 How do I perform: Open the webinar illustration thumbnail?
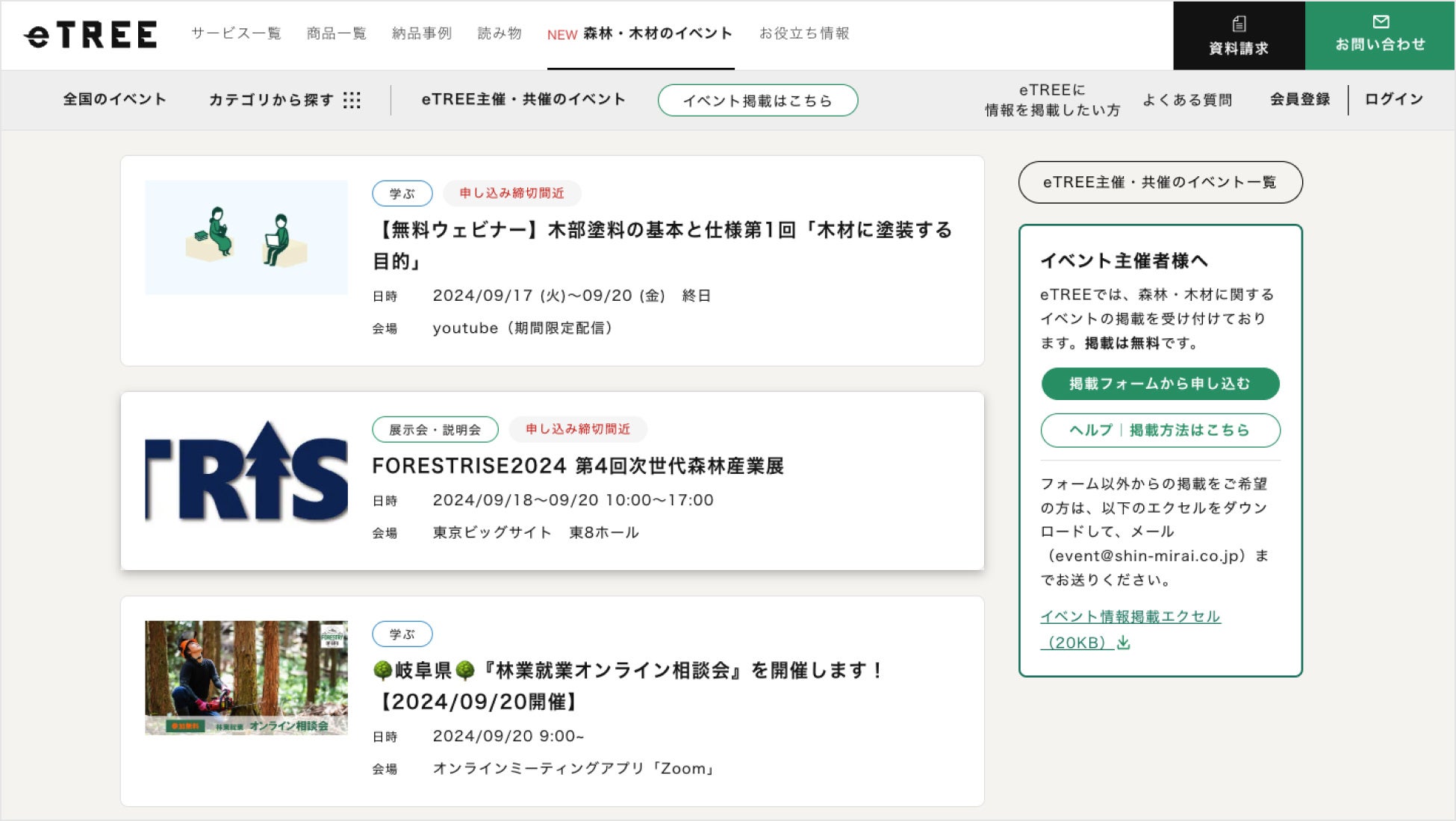point(246,237)
